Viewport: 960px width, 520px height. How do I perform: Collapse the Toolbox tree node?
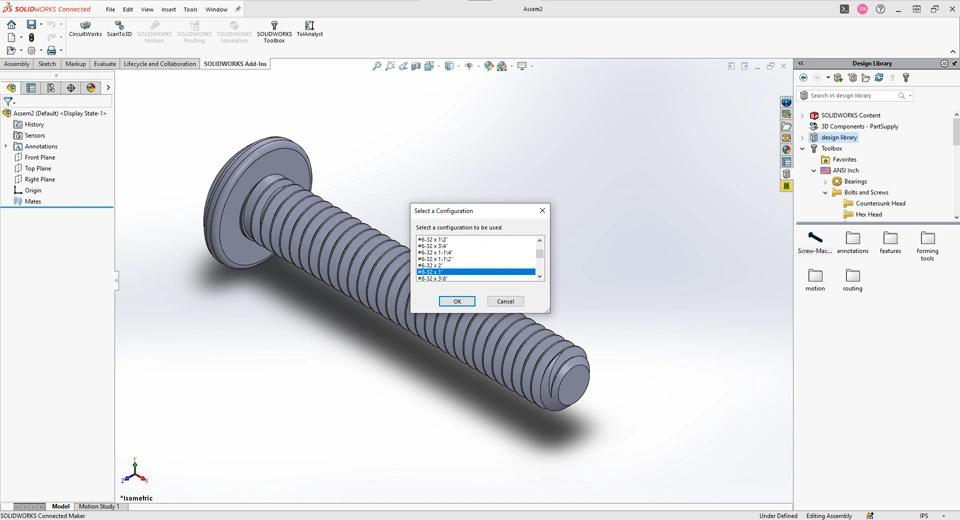(x=802, y=149)
